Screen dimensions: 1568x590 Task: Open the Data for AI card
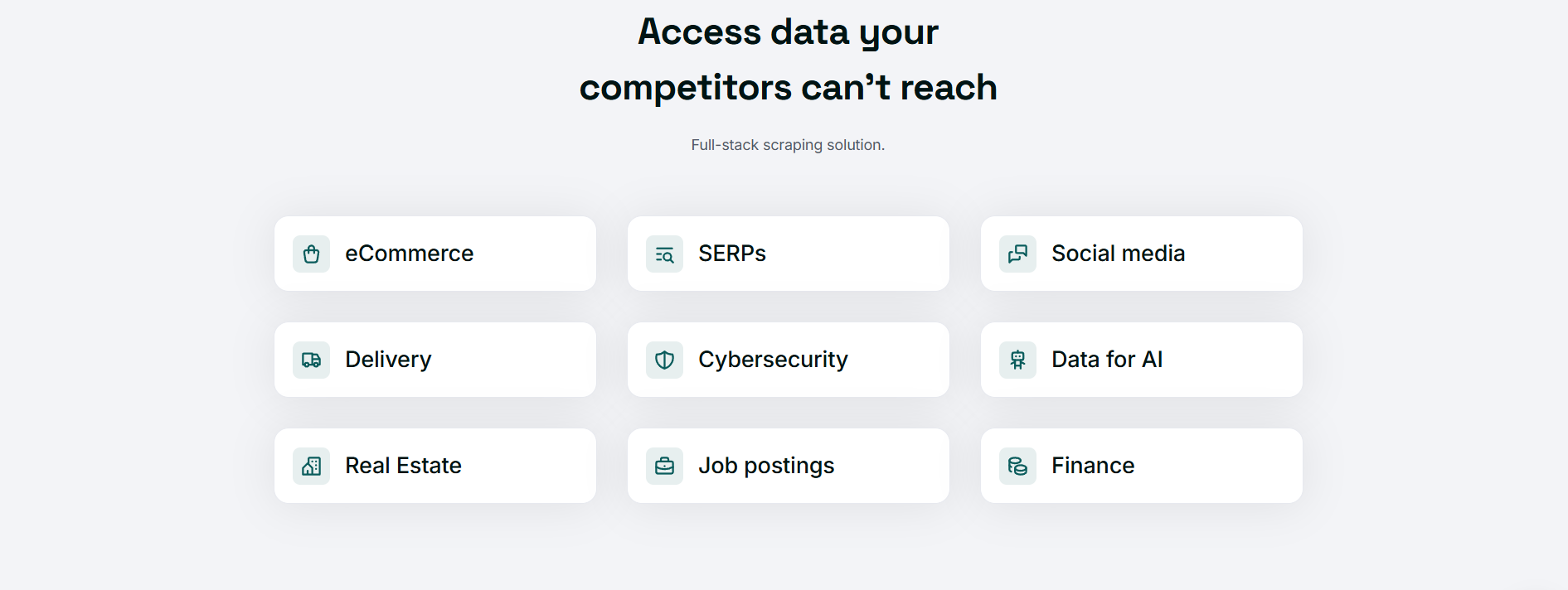pyautogui.click(x=1141, y=360)
